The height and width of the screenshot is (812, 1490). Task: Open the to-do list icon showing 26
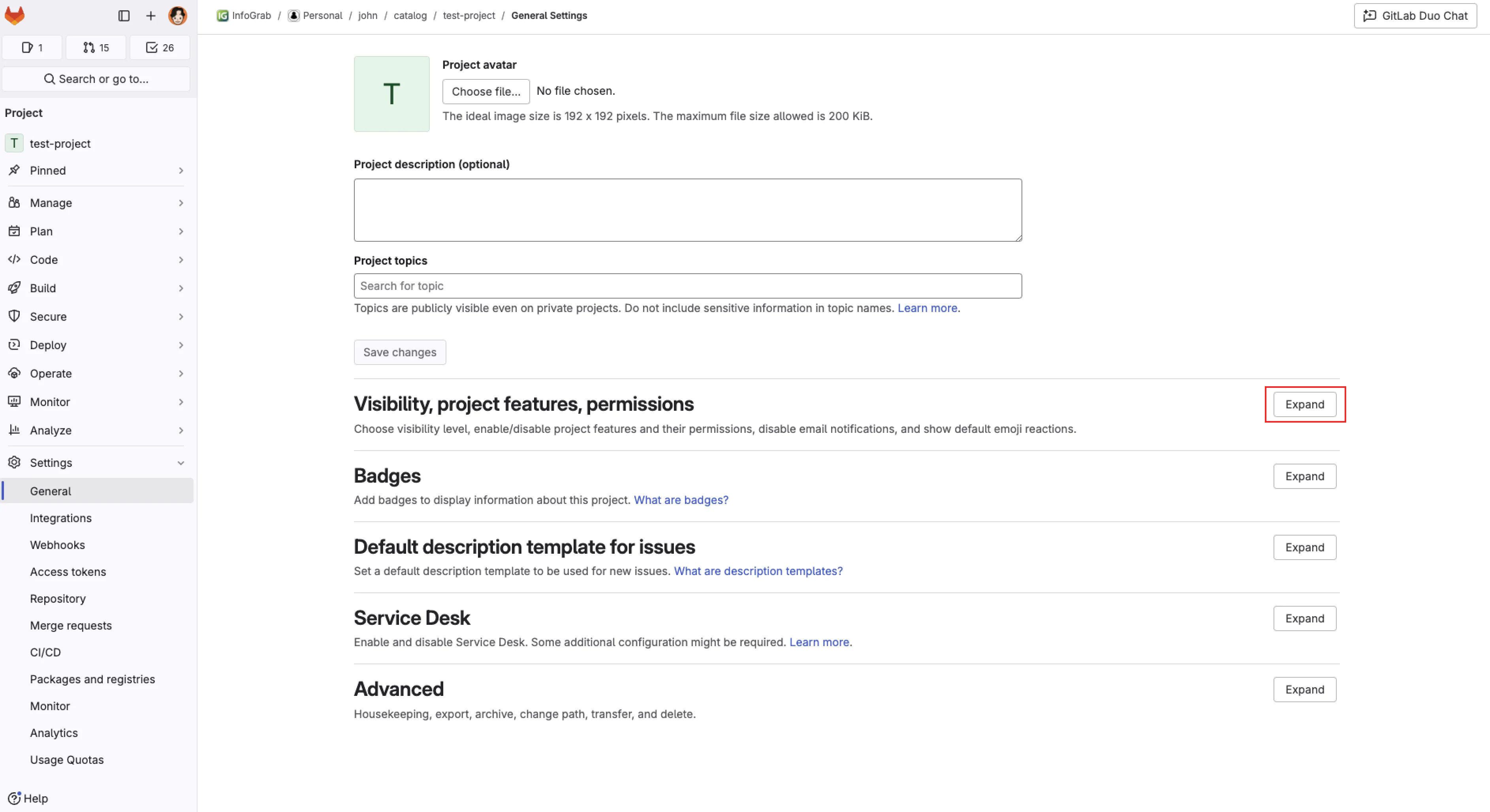160,47
